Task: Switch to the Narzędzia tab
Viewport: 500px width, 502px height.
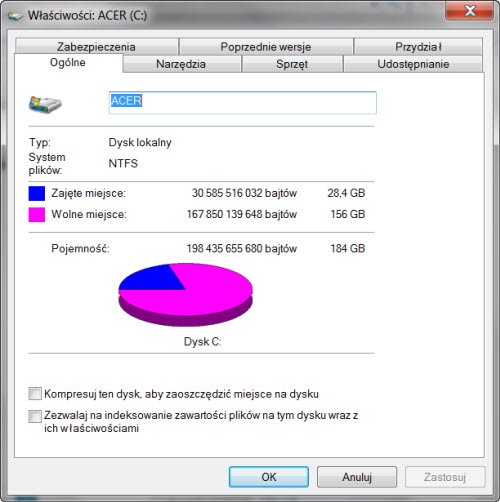Action: click(181, 64)
